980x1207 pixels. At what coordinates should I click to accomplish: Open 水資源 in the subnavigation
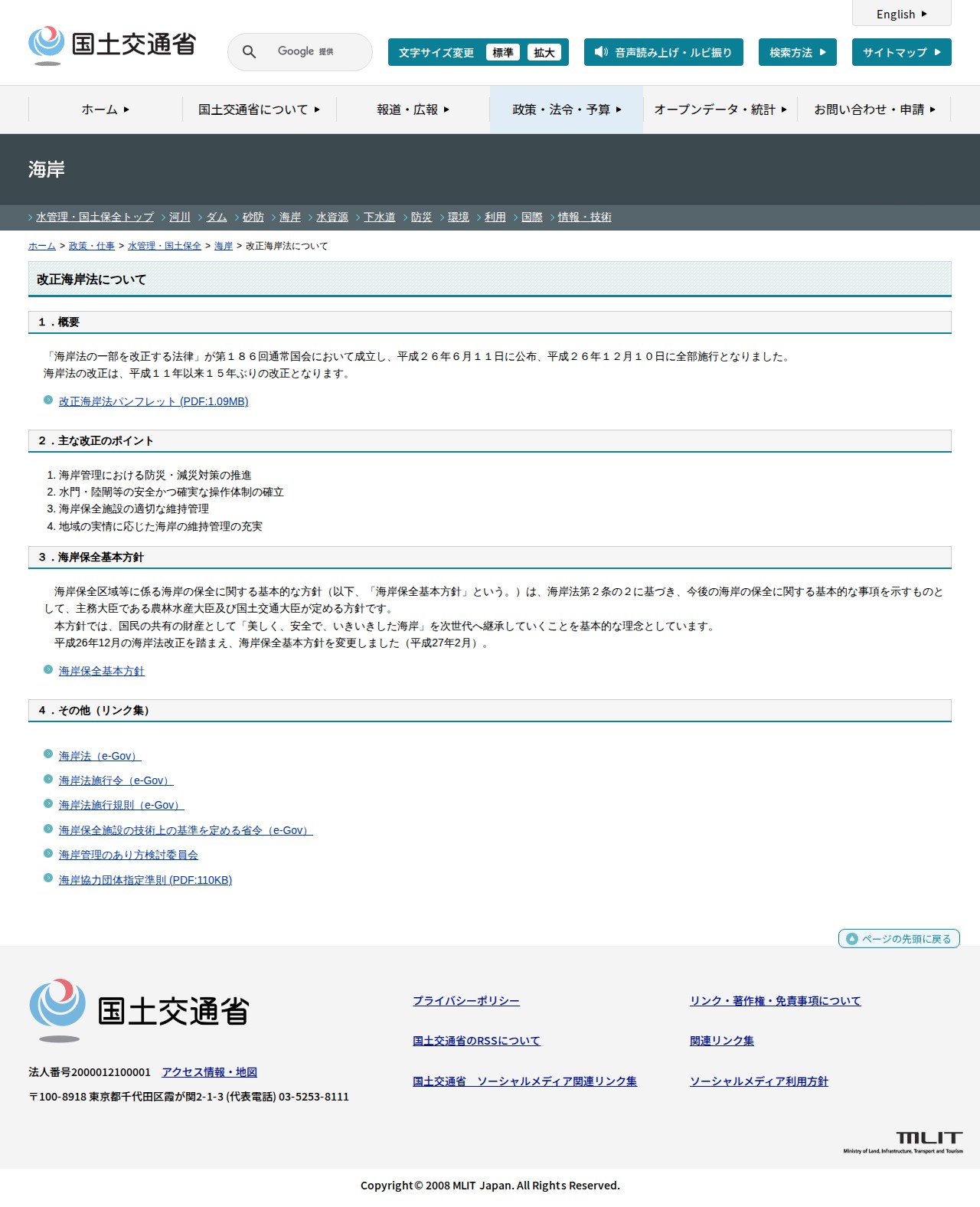[332, 218]
